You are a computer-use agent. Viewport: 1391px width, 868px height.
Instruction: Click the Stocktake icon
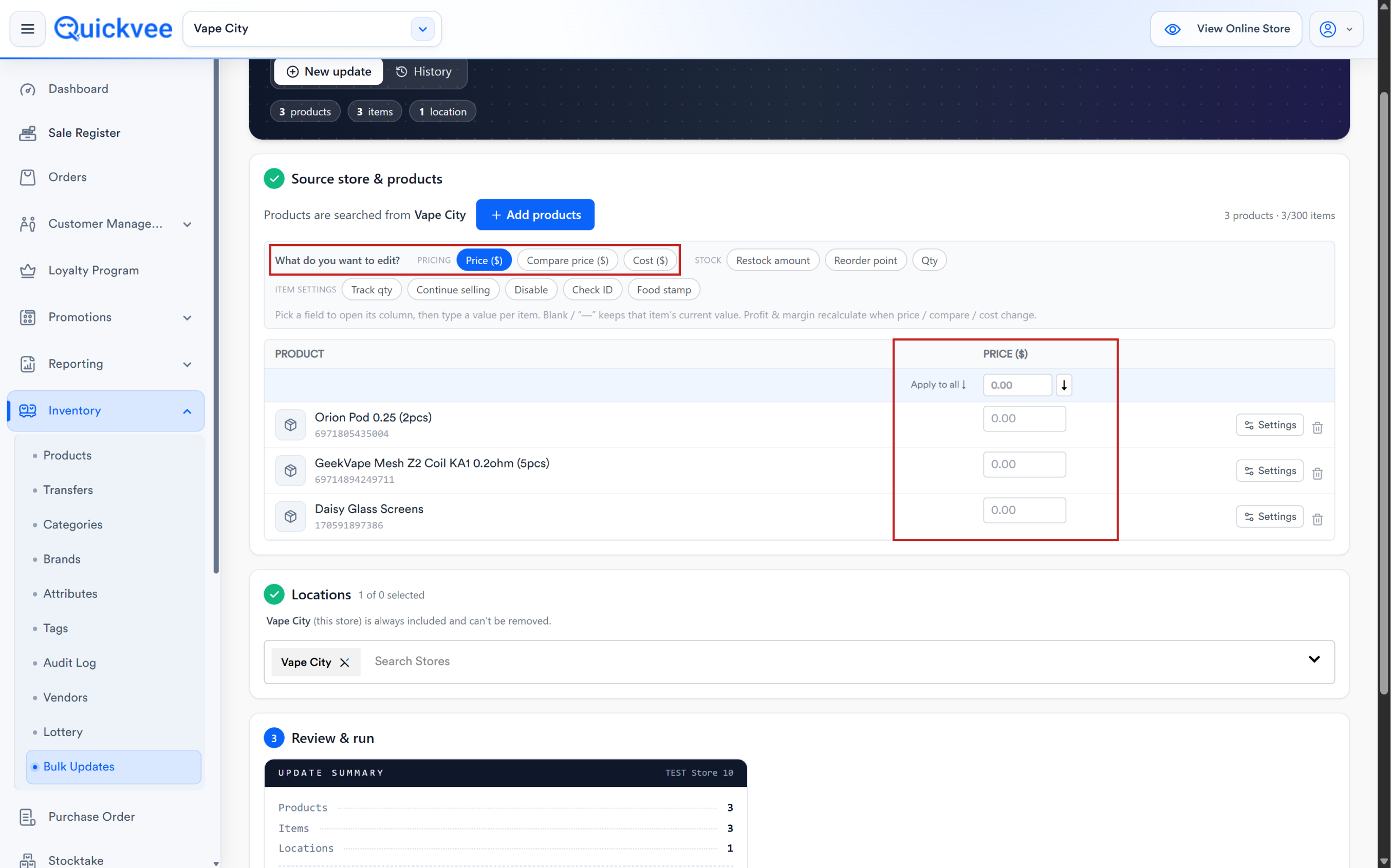point(28,860)
